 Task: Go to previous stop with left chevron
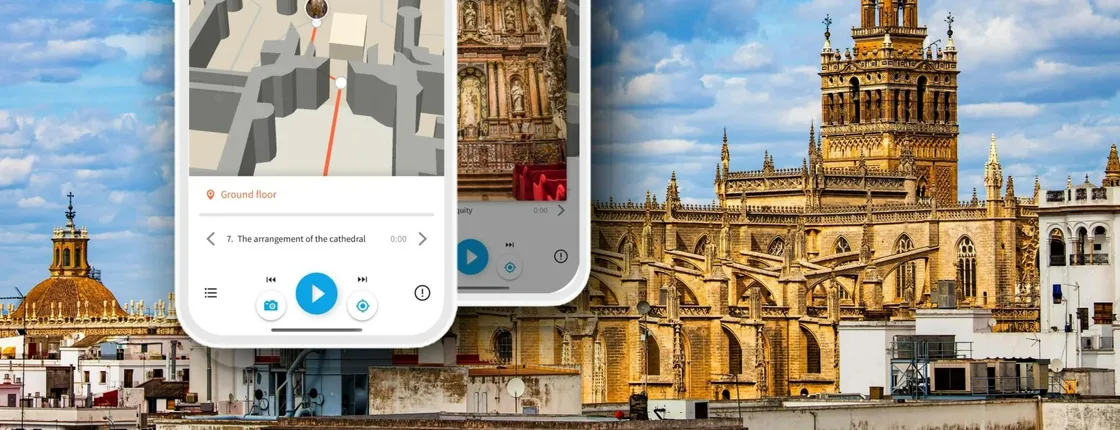point(210,239)
